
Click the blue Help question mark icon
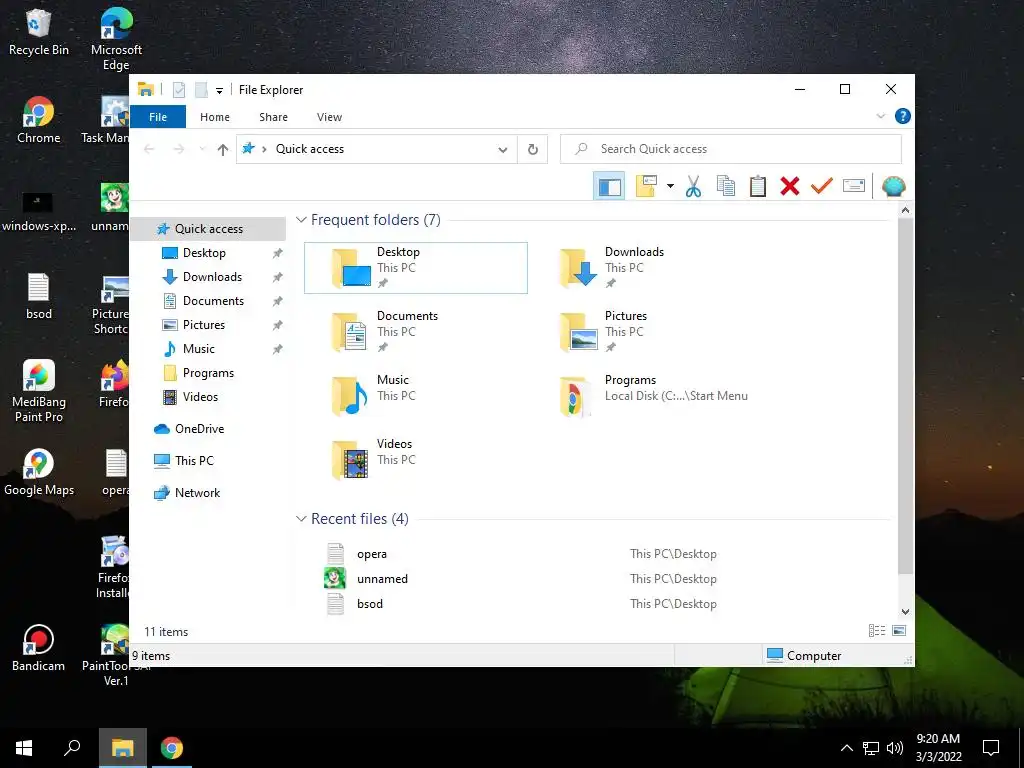pyautogui.click(x=903, y=116)
